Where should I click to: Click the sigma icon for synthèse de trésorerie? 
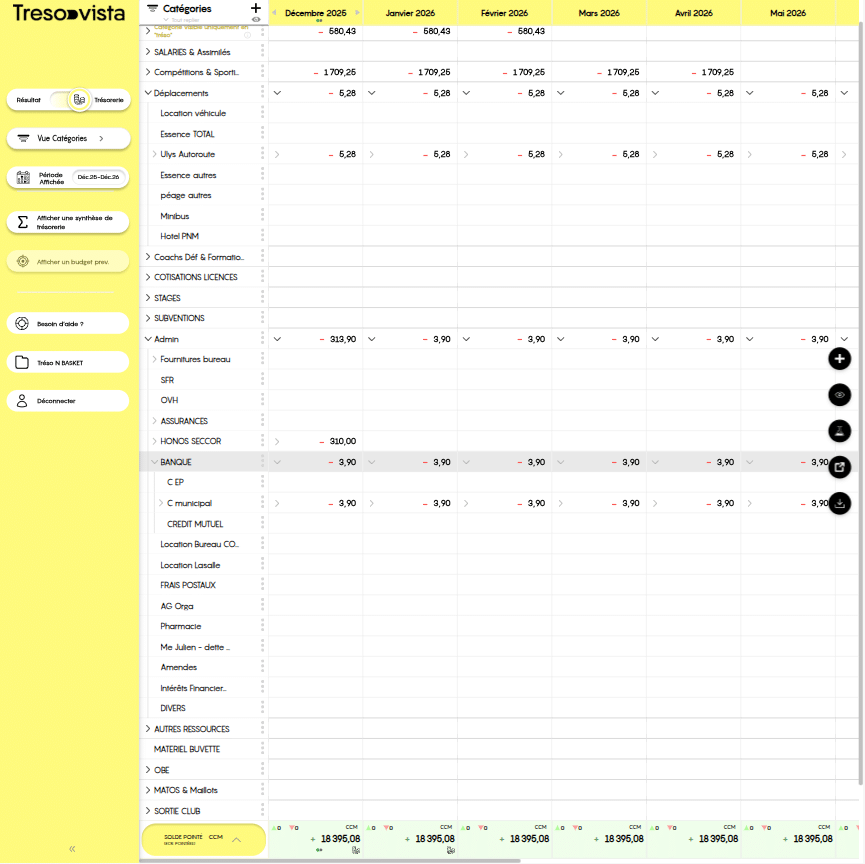pos(23,222)
